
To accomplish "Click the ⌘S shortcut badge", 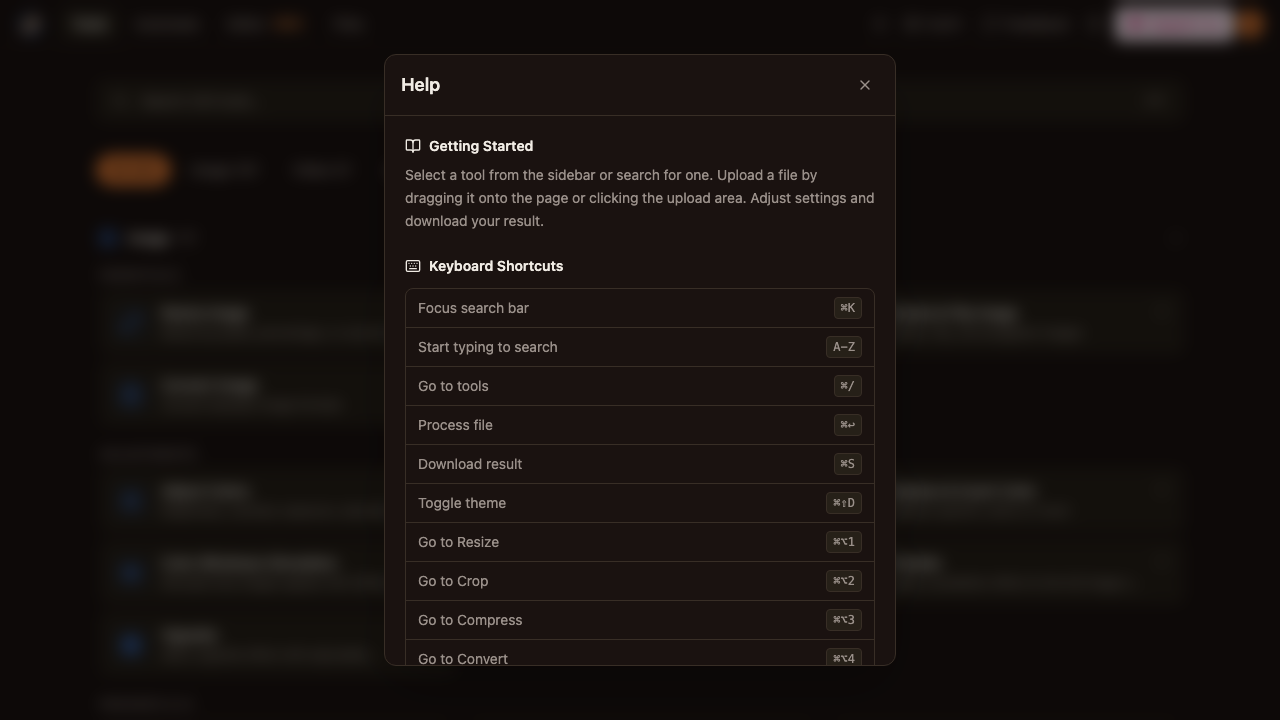I will [x=848, y=464].
